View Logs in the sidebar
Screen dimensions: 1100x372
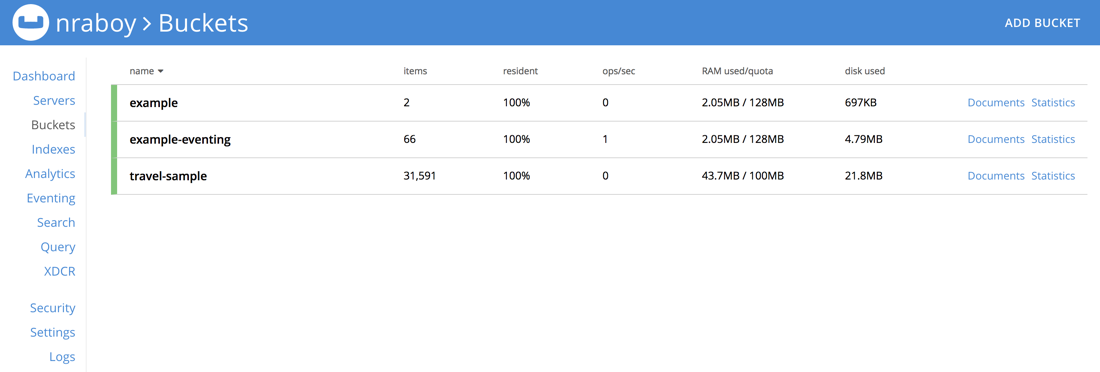click(x=62, y=357)
